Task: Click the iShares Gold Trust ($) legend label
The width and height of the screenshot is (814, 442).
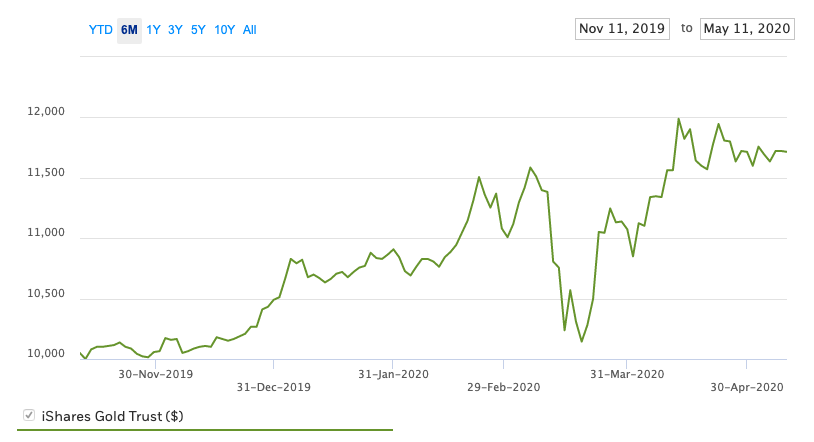Action: tap(112, 416)
